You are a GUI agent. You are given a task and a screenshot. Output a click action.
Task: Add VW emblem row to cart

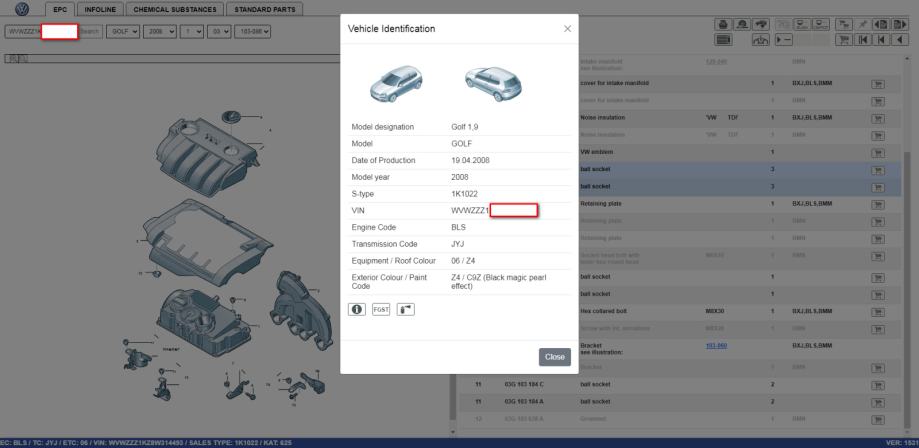tap(878, 152)
